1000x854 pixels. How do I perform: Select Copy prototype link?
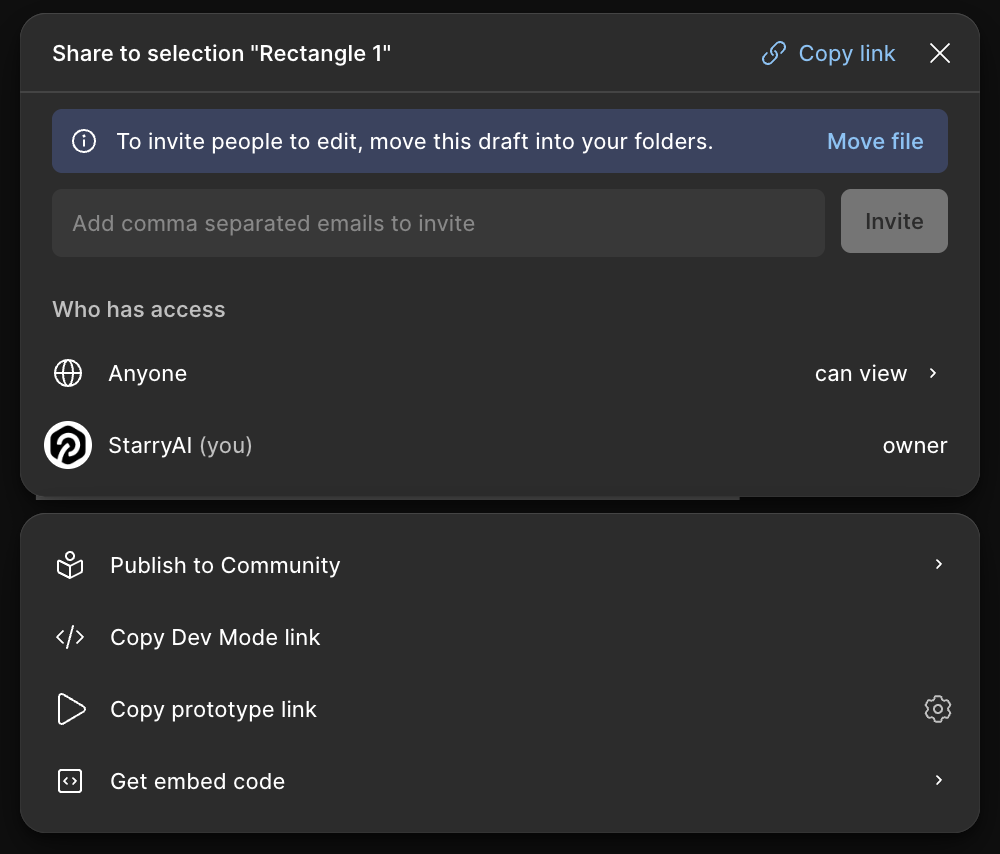point(213,709)
